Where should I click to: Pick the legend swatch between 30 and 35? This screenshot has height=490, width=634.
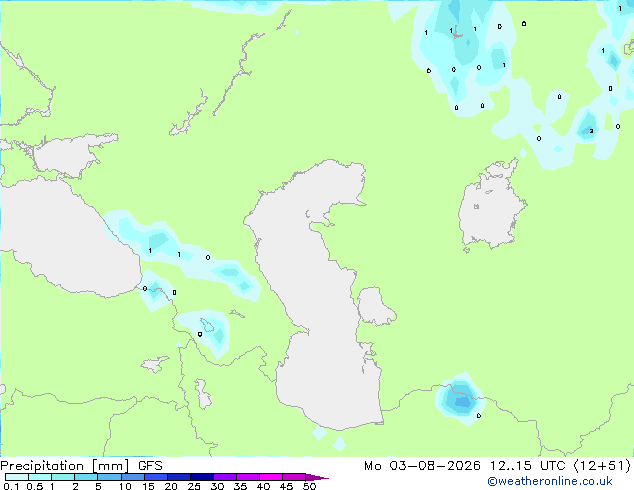tap(225, 477)
